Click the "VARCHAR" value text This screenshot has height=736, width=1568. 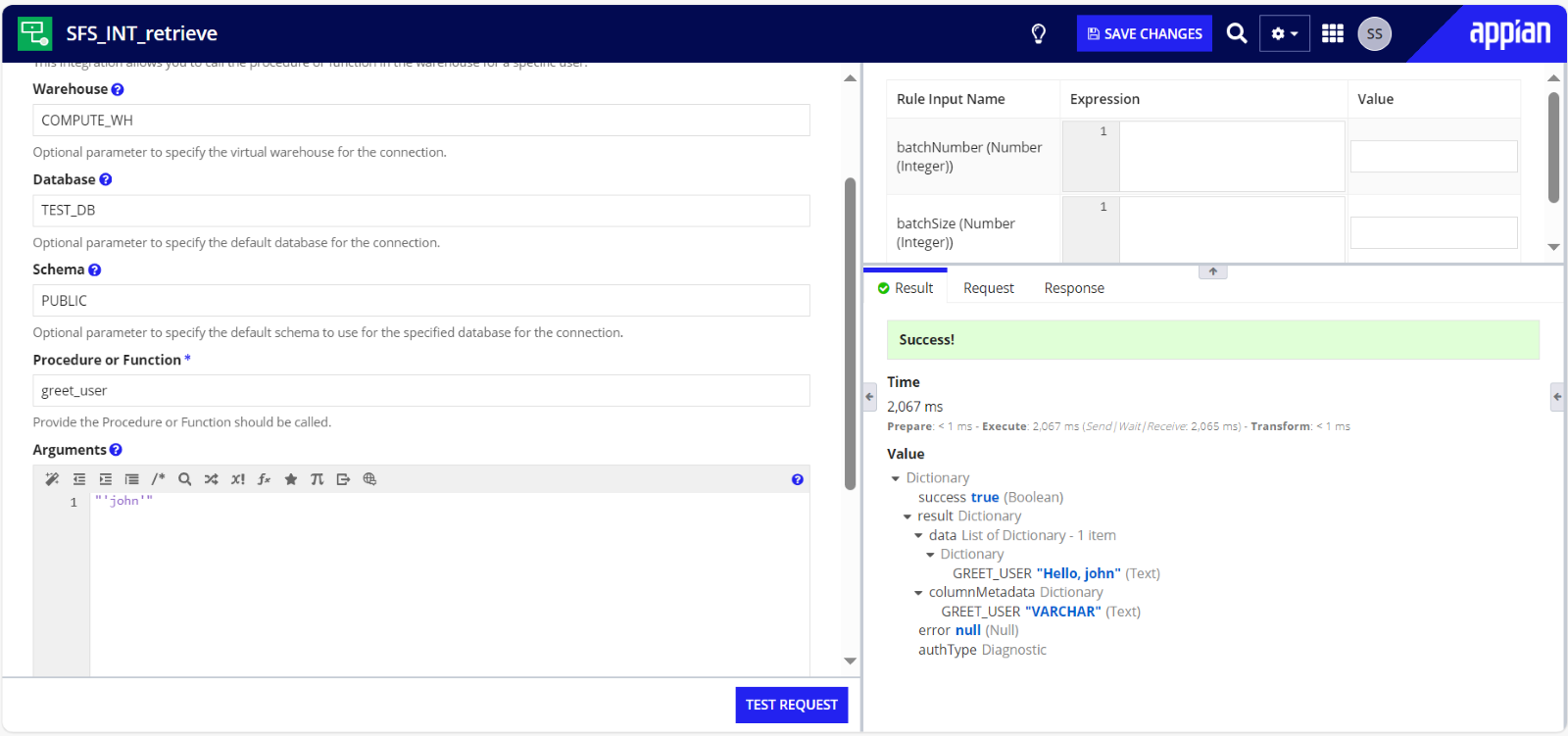pyautogui.click(x=1063, y=612)
